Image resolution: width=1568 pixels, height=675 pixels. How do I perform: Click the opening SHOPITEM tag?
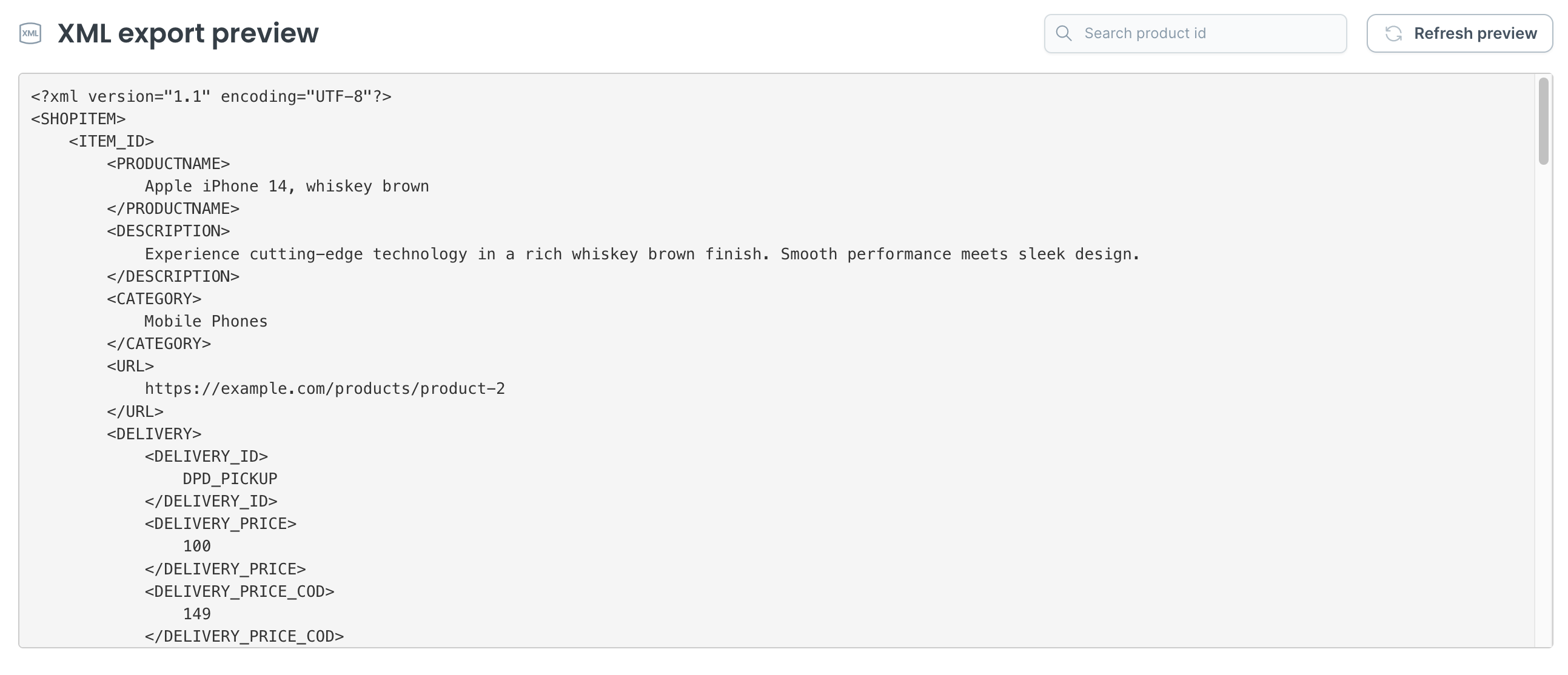point(79,119)
